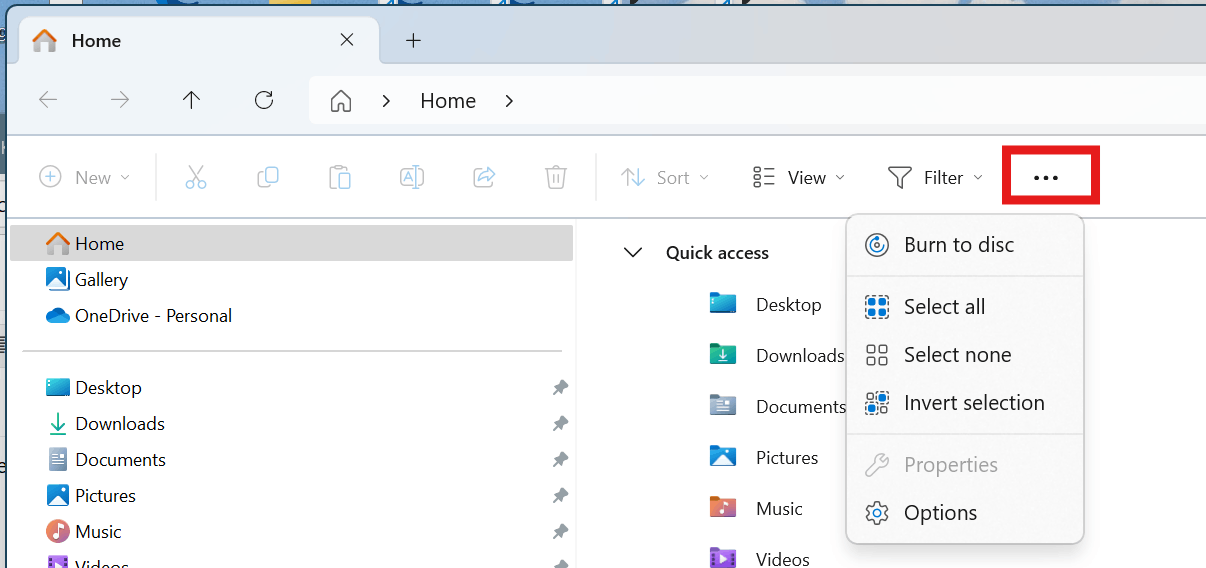The height and width of the screenshot is (568, 1206).
Task: Click the Paste clipboard icon
Action: pos(340,178)
